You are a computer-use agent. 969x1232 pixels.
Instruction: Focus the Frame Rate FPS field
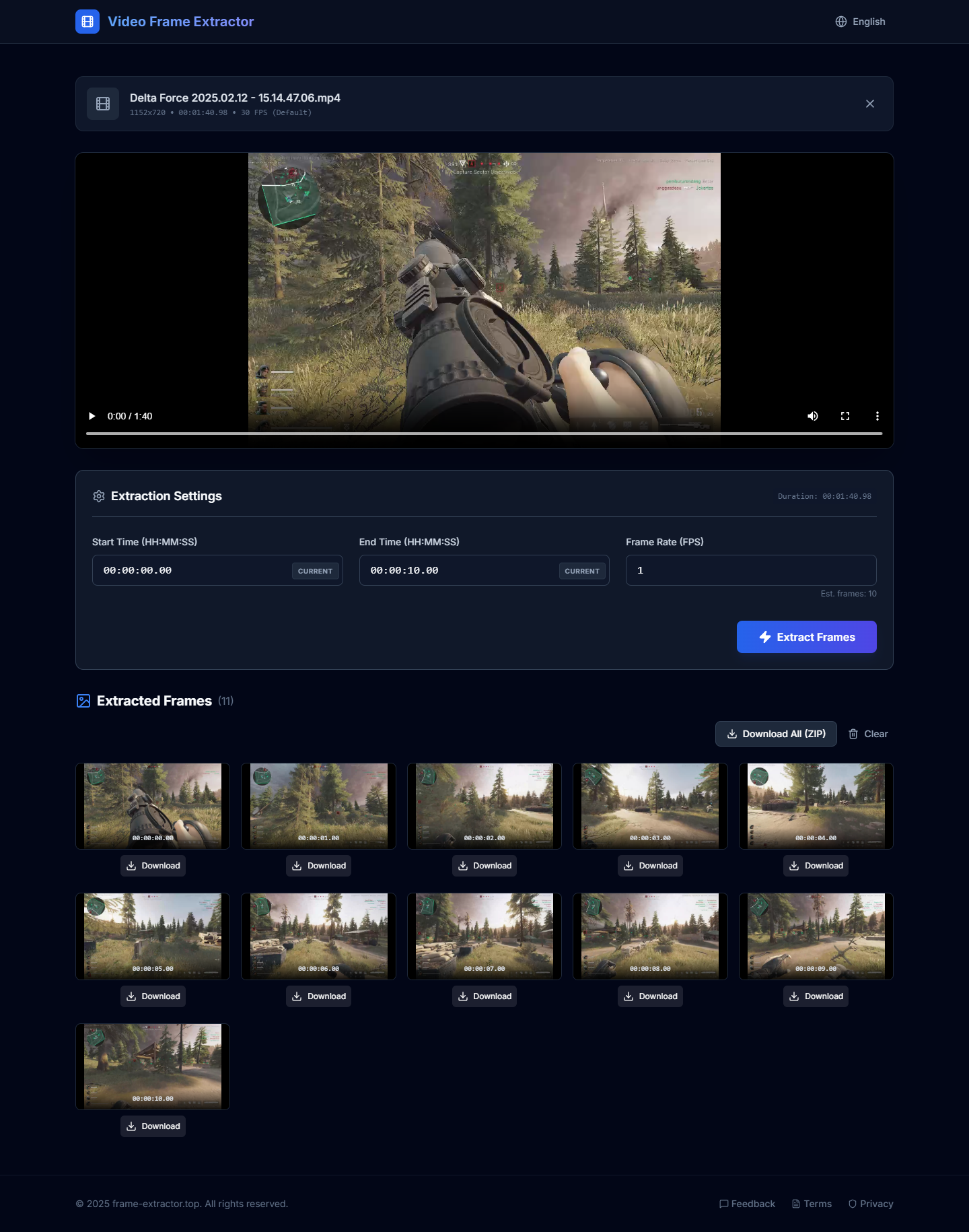click(x=751, y=570)
